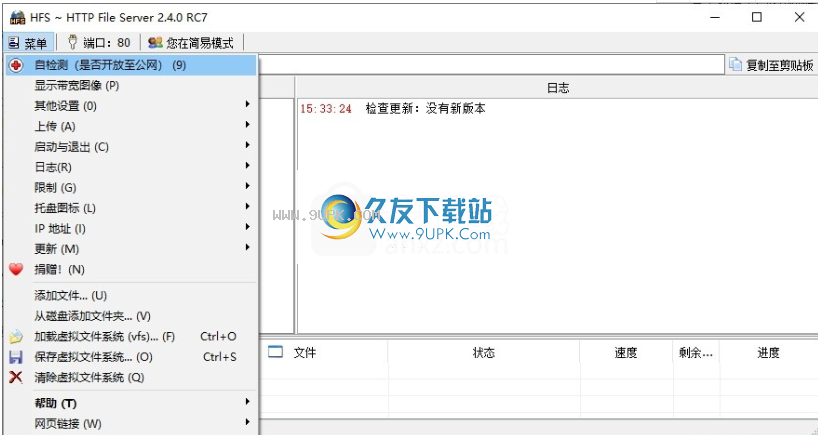Expand the 其他设置 (0) submenu
This screenshot has width=818, height=435.
pyautogui.click(x=131, y=106)
